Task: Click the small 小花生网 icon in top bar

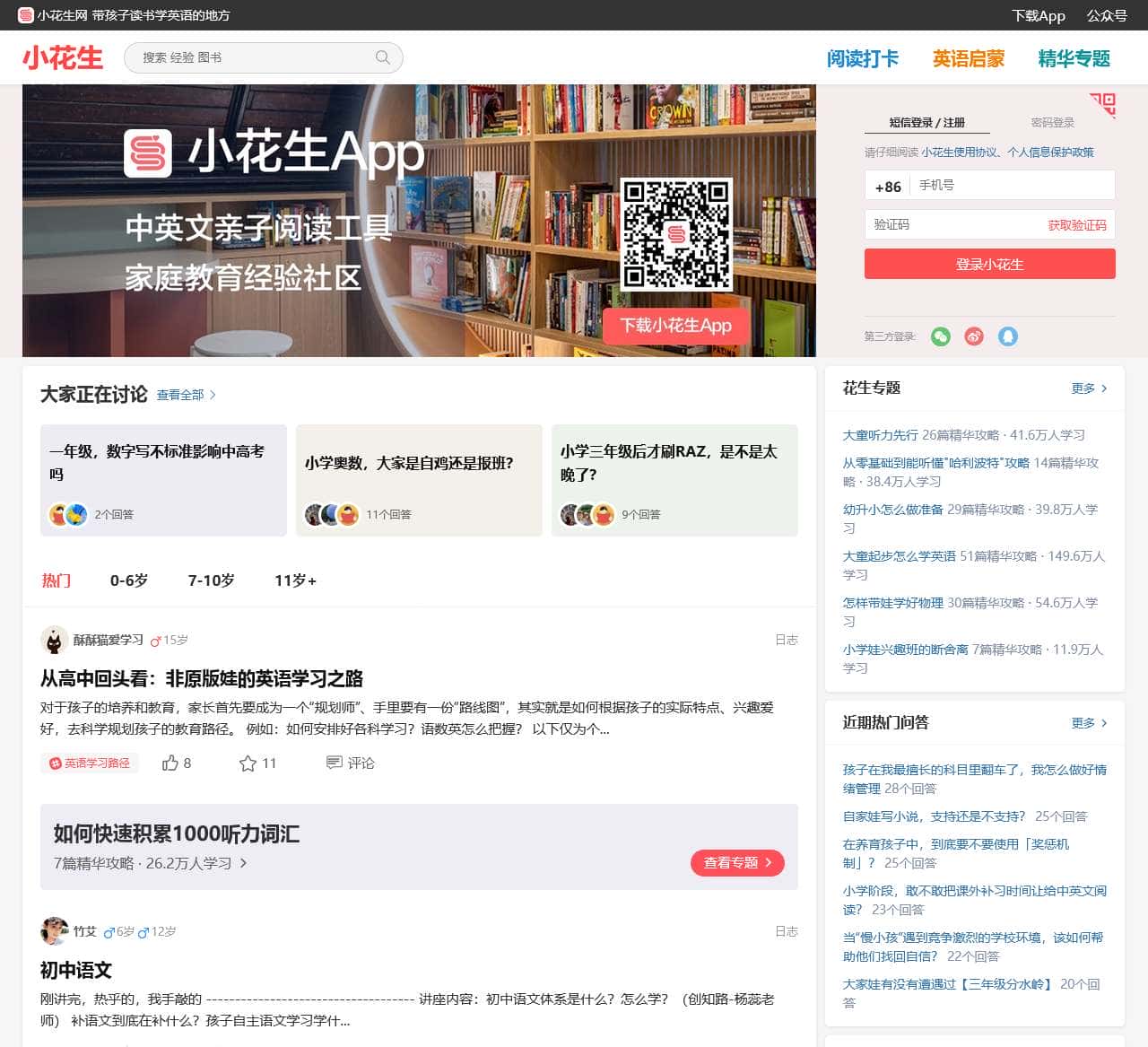Action: click(26, 15)
